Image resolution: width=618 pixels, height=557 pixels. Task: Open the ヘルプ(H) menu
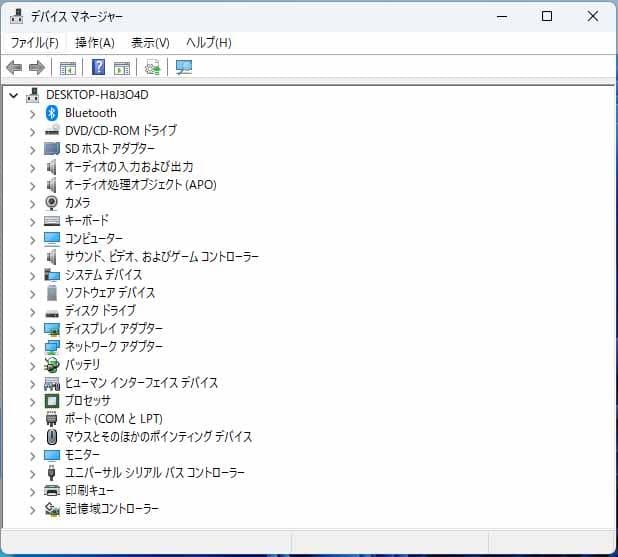pos(208,43)
